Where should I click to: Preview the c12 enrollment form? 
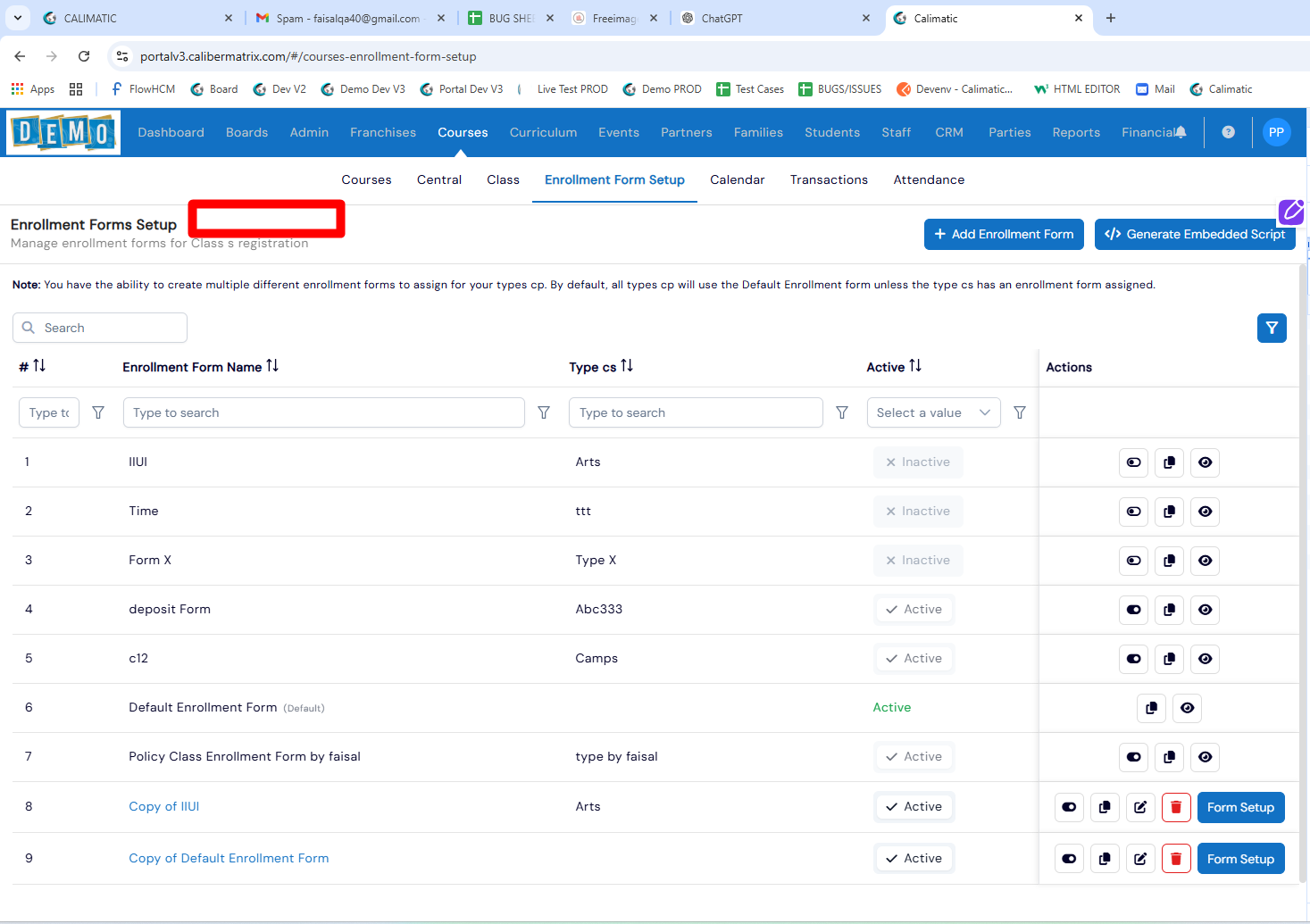click(x=1205, y=659)
